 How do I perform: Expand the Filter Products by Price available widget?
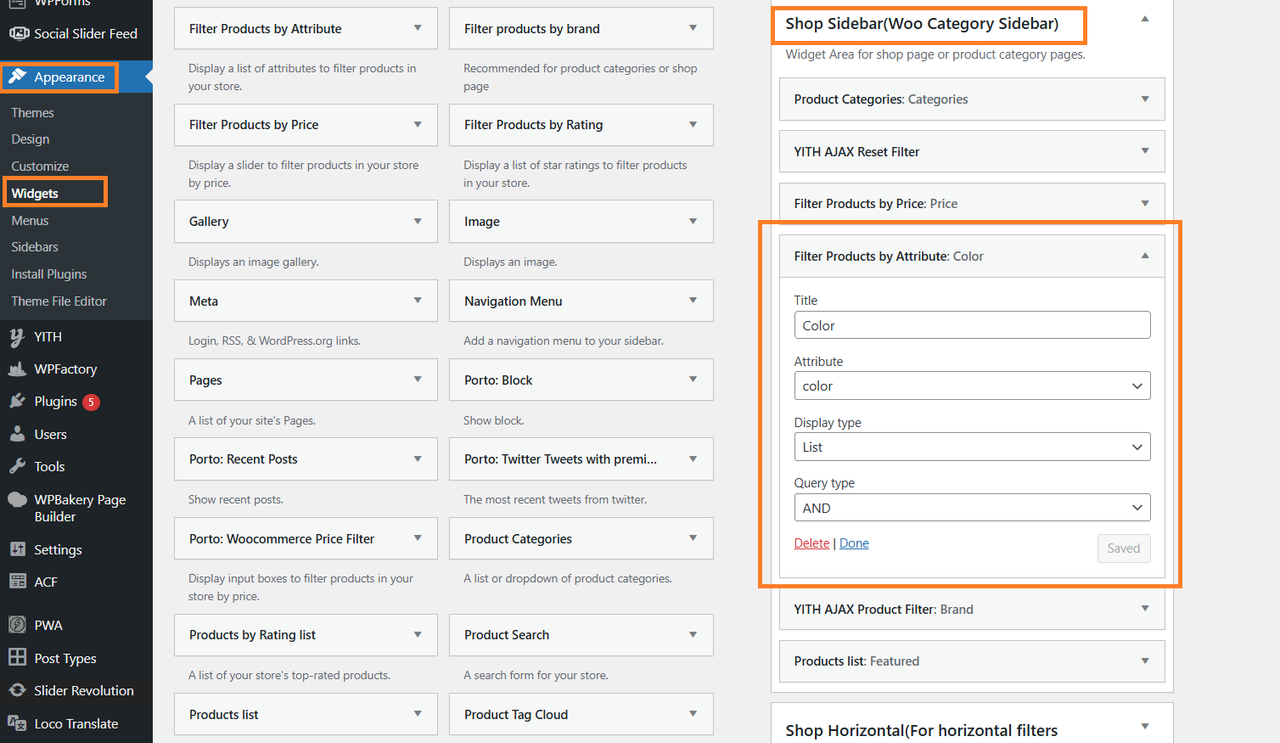(x=418, y=125)
